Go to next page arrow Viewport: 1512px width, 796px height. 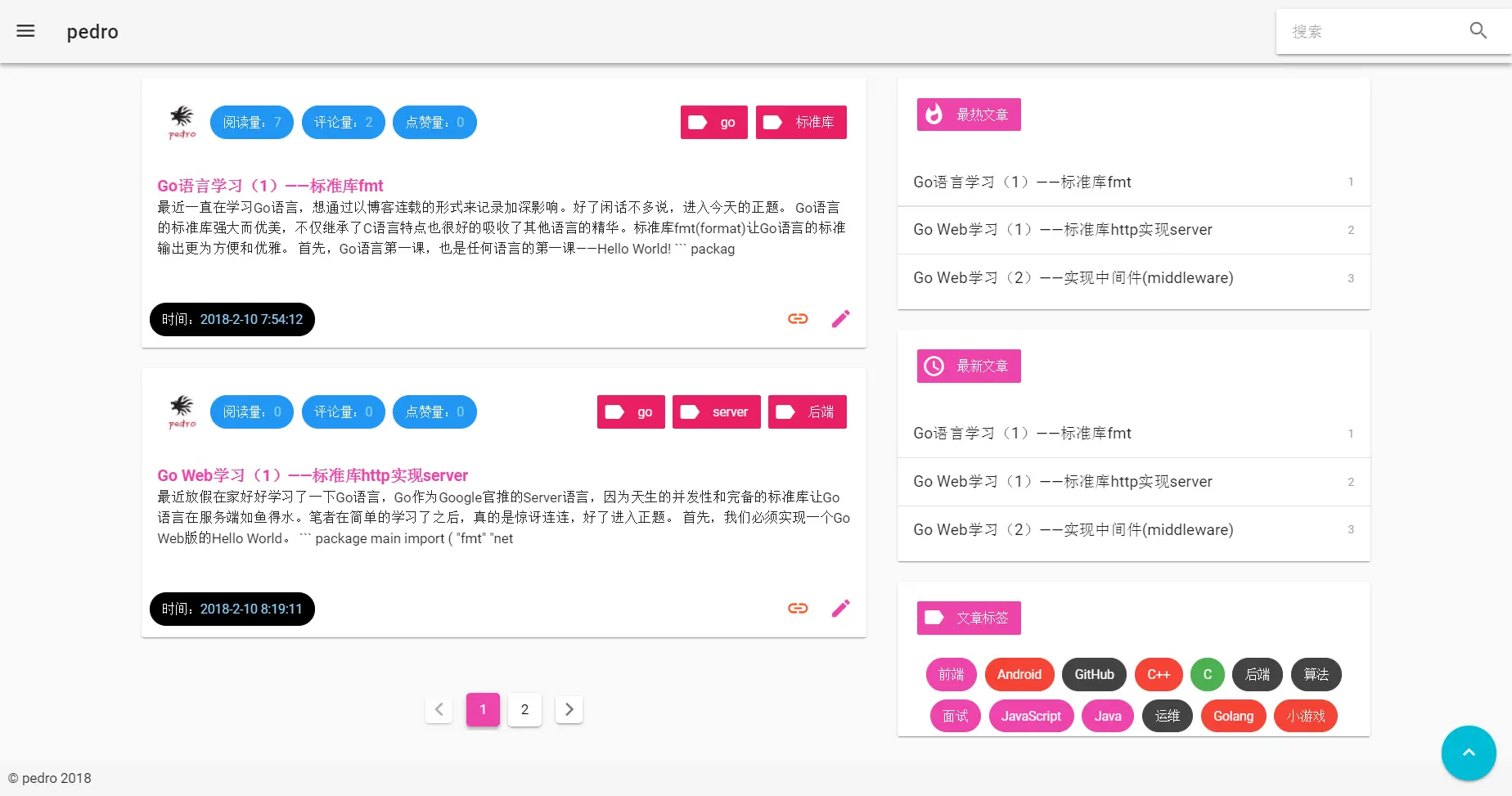[x=569, y=709]
